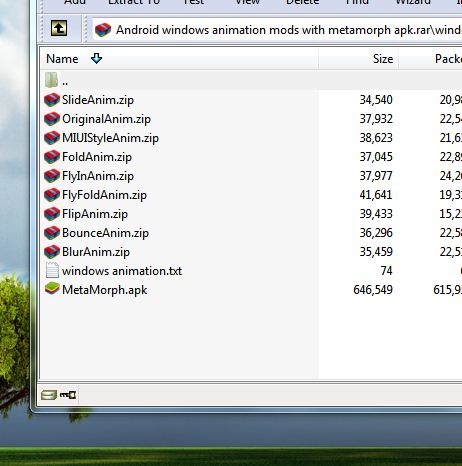Click size value 37,977
Image resolution: width=462 pixels, height=466 pixels.
pyautogui.click(x=376, y=176)
